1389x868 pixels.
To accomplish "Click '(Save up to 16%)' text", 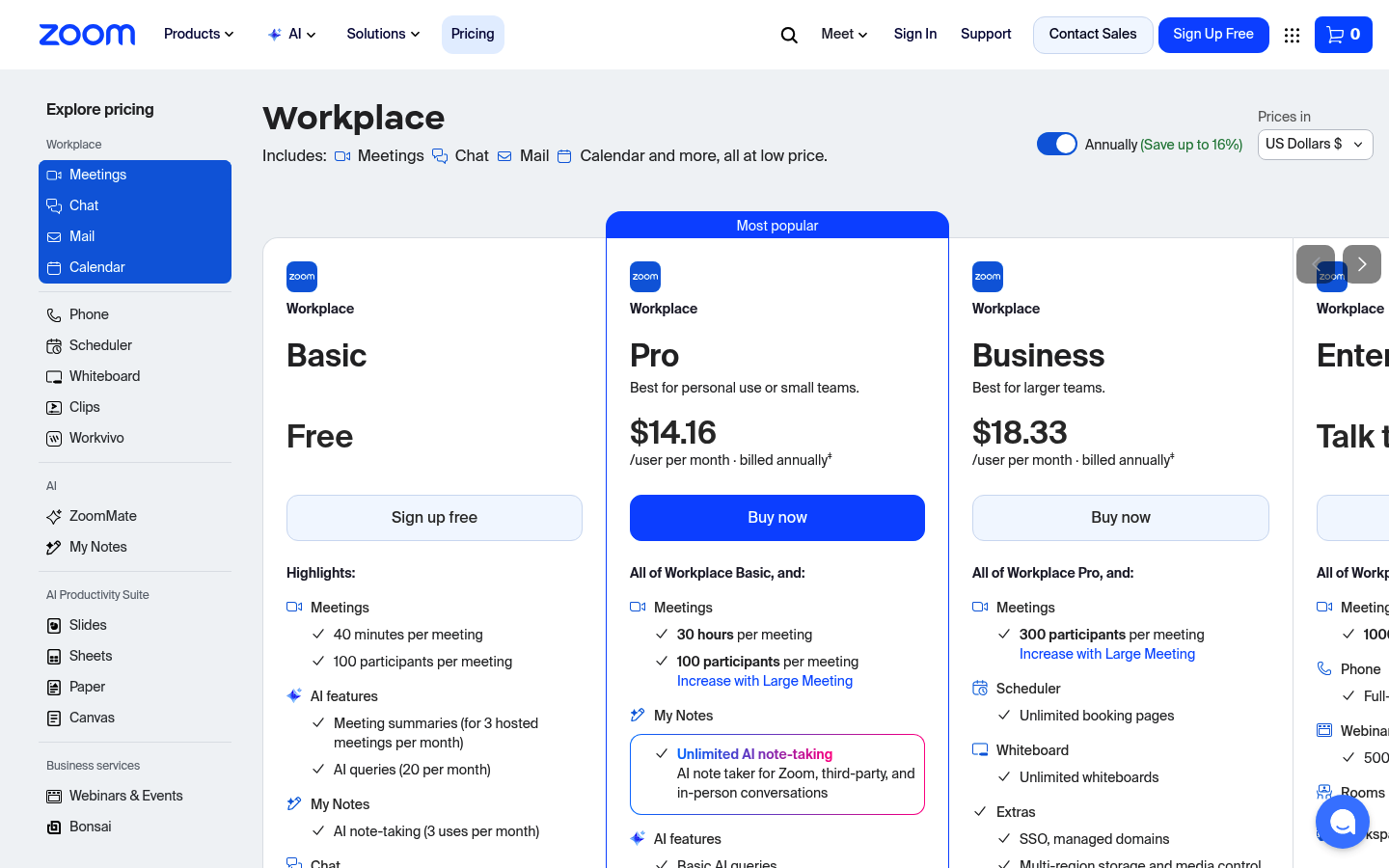I will pos(1191,145).
